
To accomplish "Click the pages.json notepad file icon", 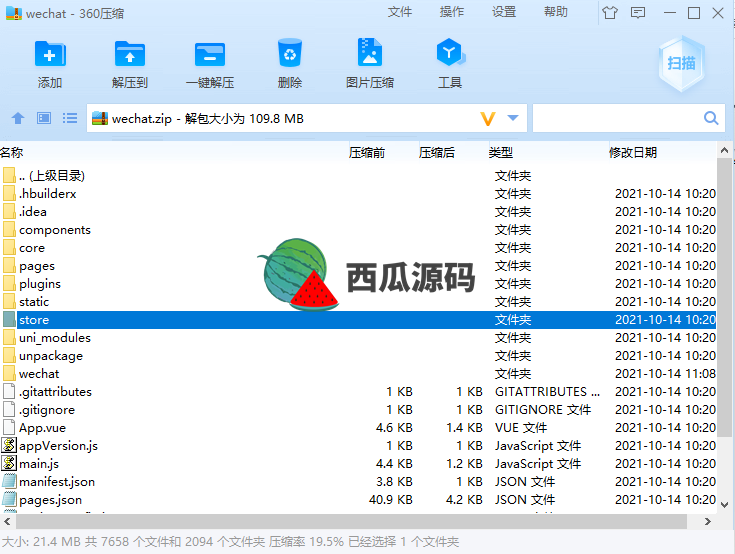I will pos(9,499).
